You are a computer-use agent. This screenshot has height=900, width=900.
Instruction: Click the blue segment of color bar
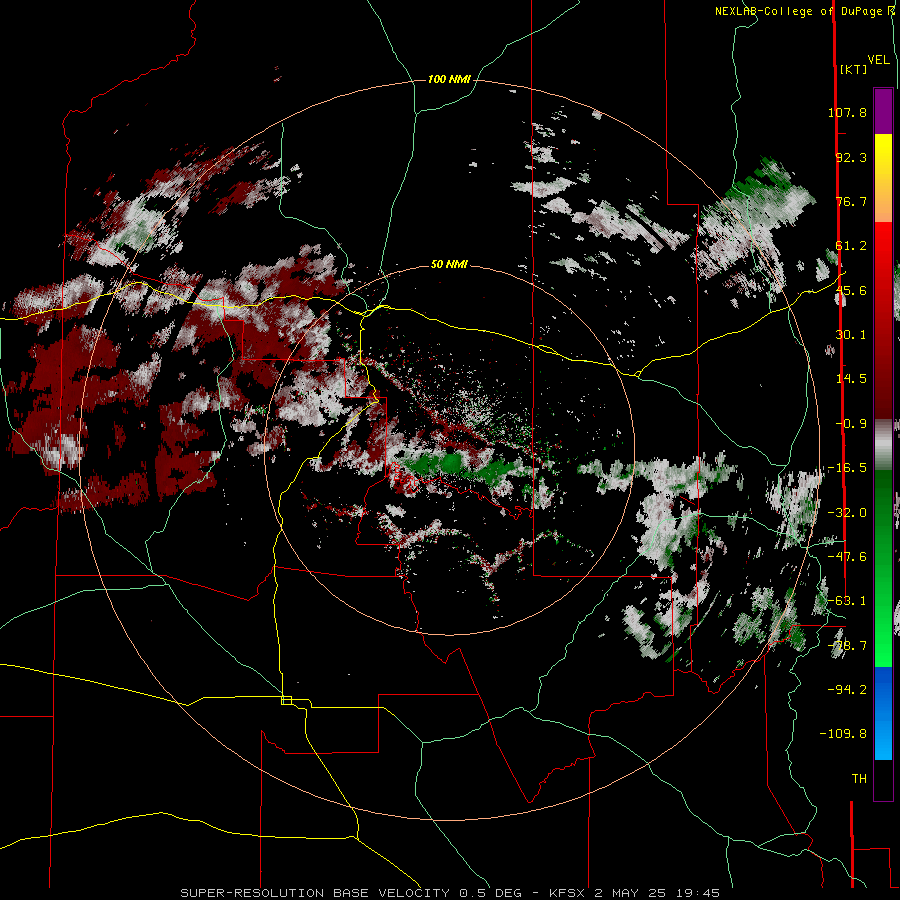pos(883,713)
